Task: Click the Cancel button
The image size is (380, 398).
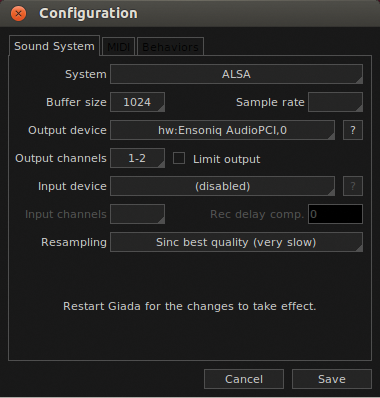Action: tap(244, 379)
